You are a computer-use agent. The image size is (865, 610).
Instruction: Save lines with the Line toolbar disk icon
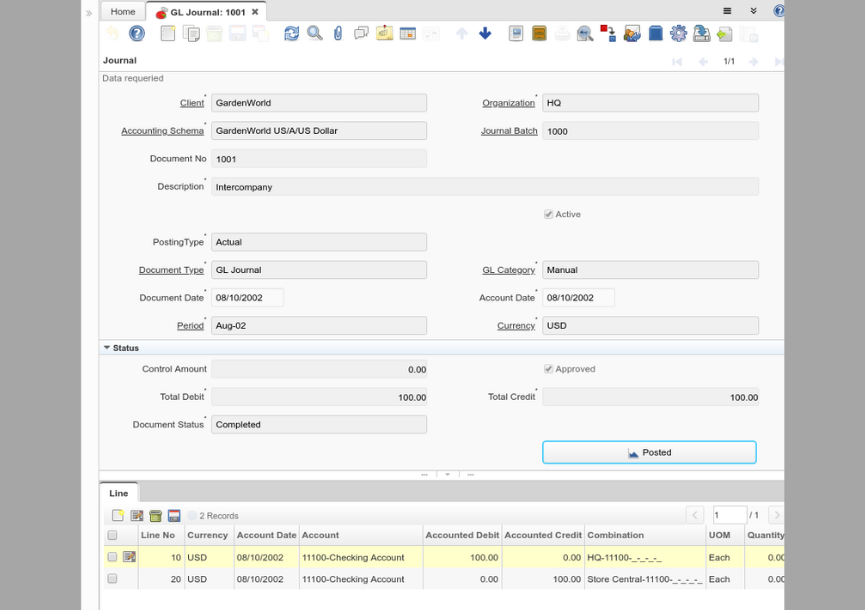pyautogui.click(x=174, y=516)
